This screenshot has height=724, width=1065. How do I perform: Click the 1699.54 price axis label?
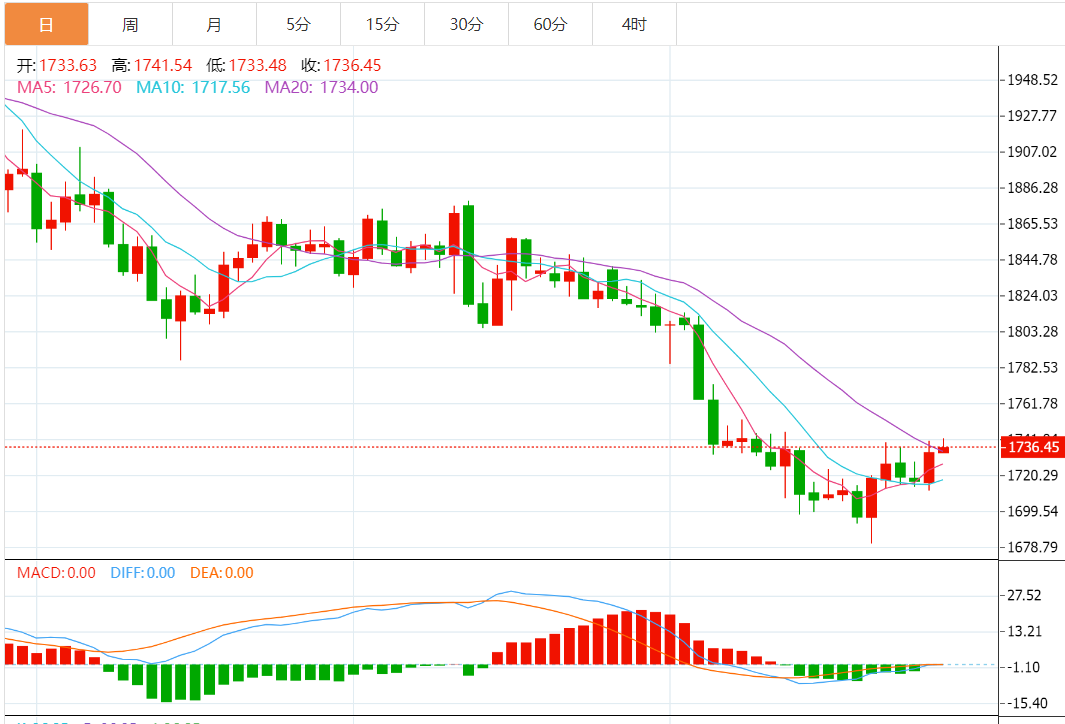[x=1032, y=511]
